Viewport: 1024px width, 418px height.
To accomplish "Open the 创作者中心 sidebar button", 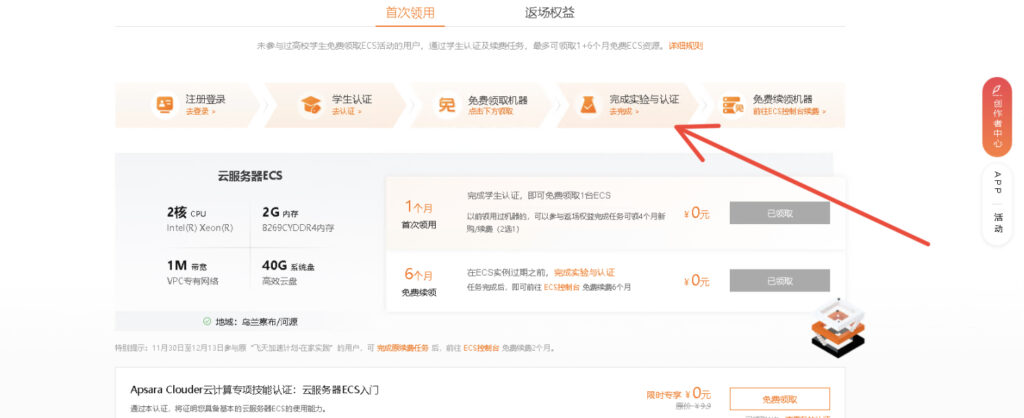I will pyautogui.click(x=997, y=117).
